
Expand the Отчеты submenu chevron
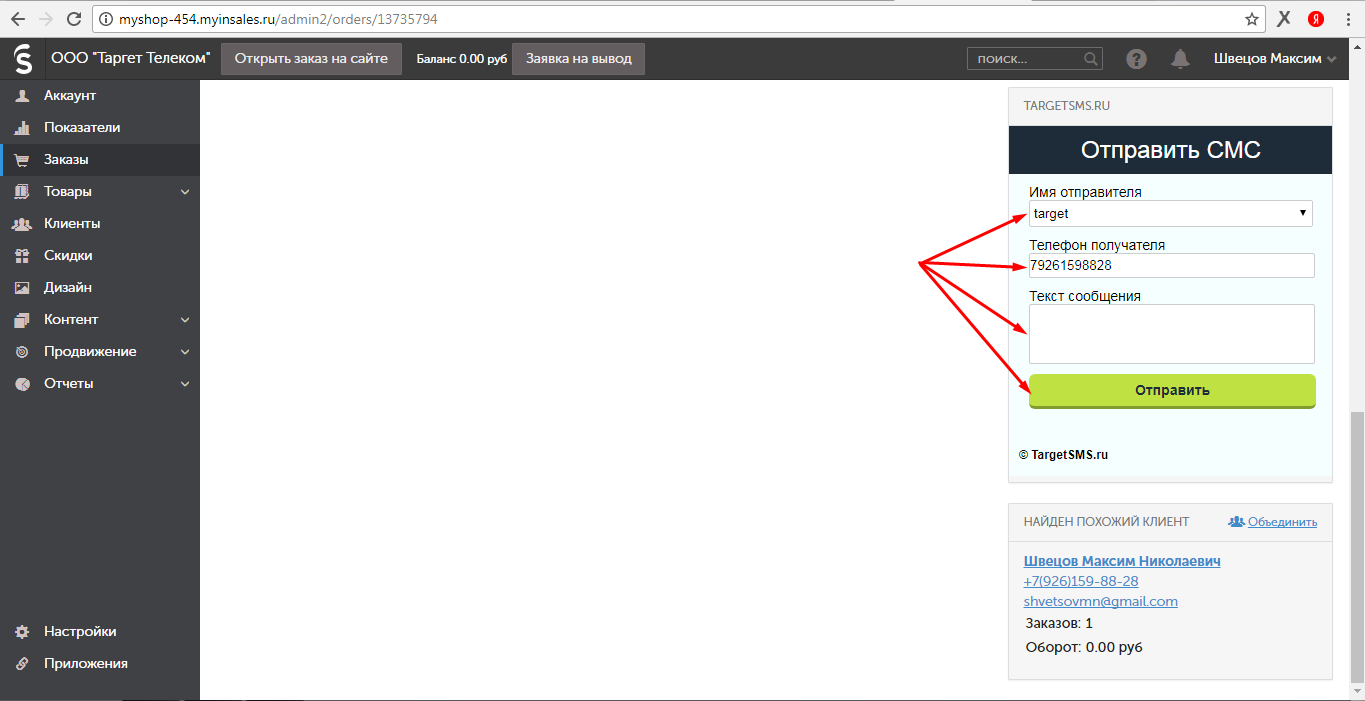coord(185,384)
